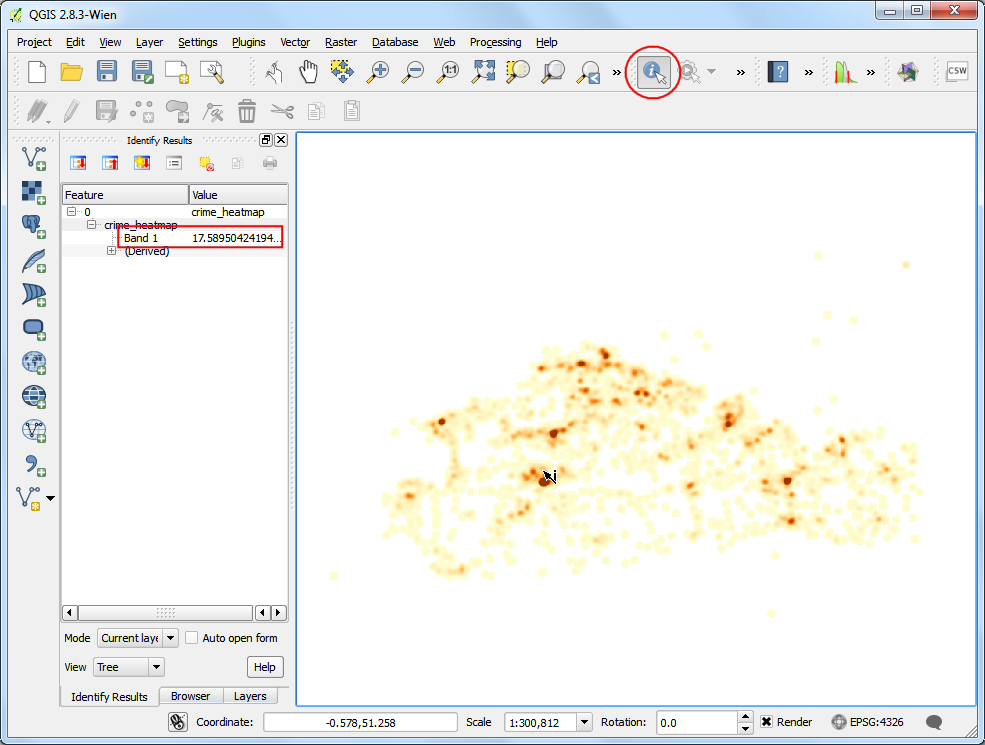985x745 pixels.
Task: Open the CSW catalog client icon
Action: [957, 72]
